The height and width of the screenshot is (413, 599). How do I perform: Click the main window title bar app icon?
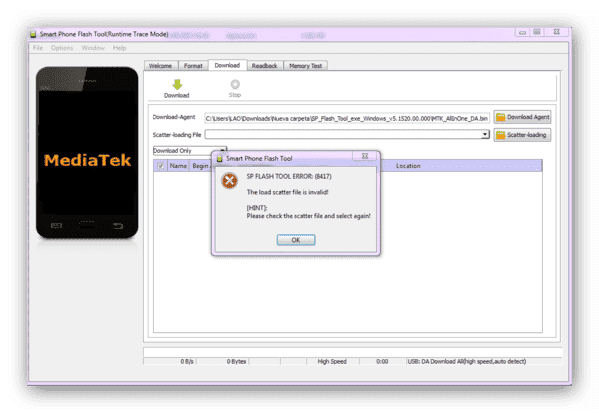tap(33, 34)
